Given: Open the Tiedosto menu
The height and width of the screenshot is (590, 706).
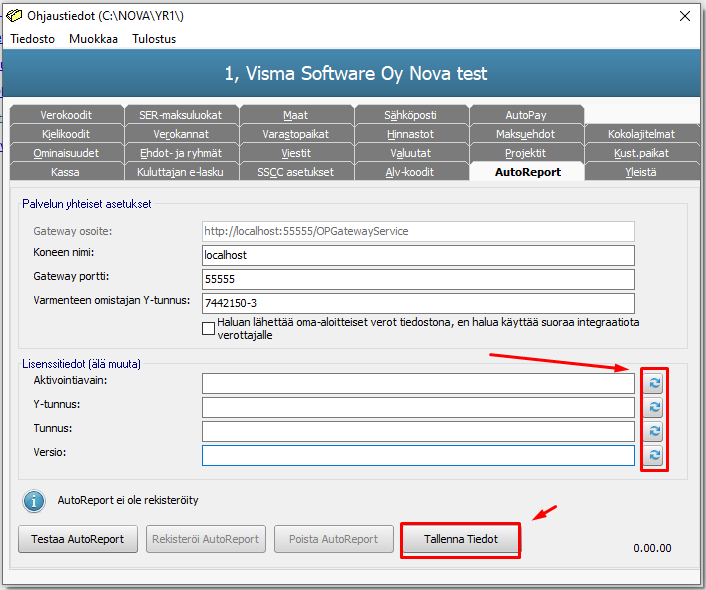Looking at the screenshot, I should click(x=32, y=39).
